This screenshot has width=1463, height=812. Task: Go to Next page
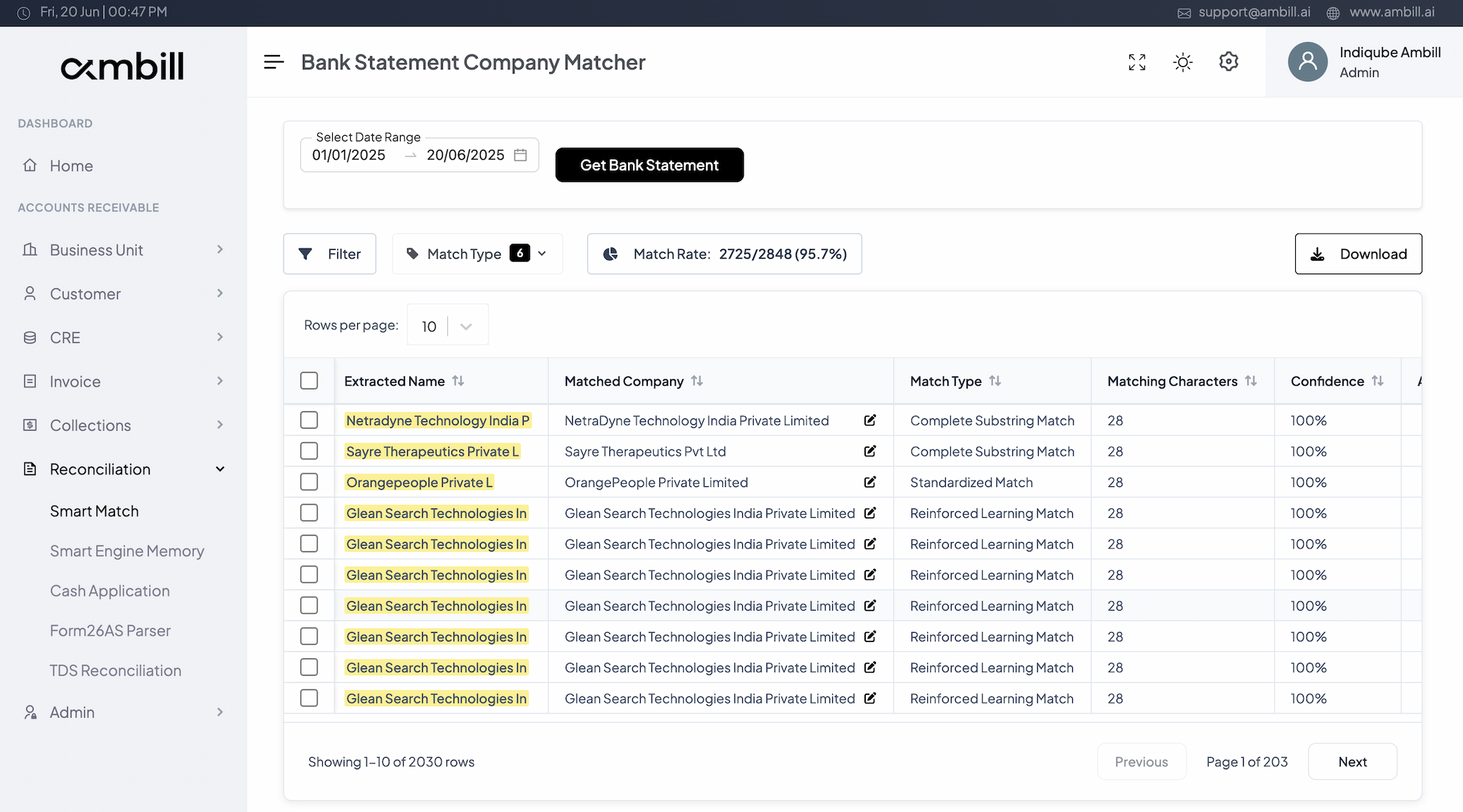pyautogui.click(x=1352, y=761)
